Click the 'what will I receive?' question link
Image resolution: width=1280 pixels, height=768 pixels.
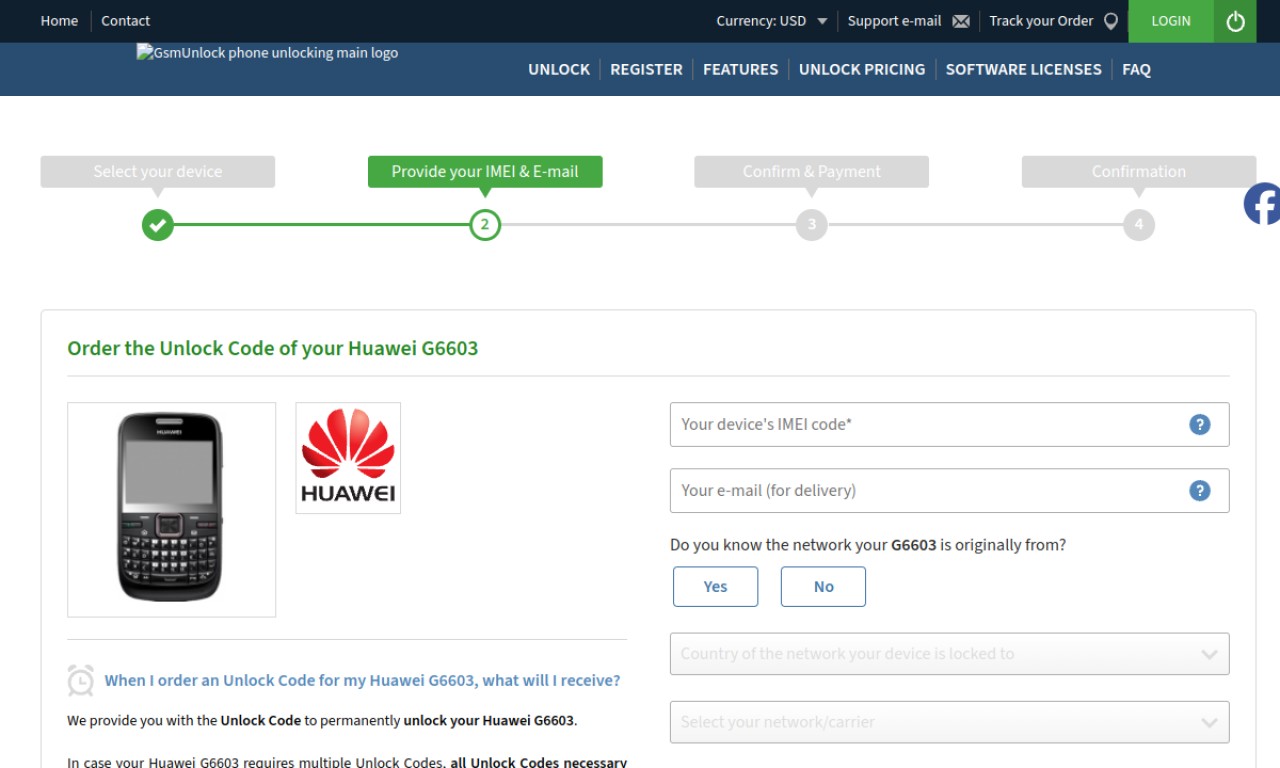click(362, 680)
